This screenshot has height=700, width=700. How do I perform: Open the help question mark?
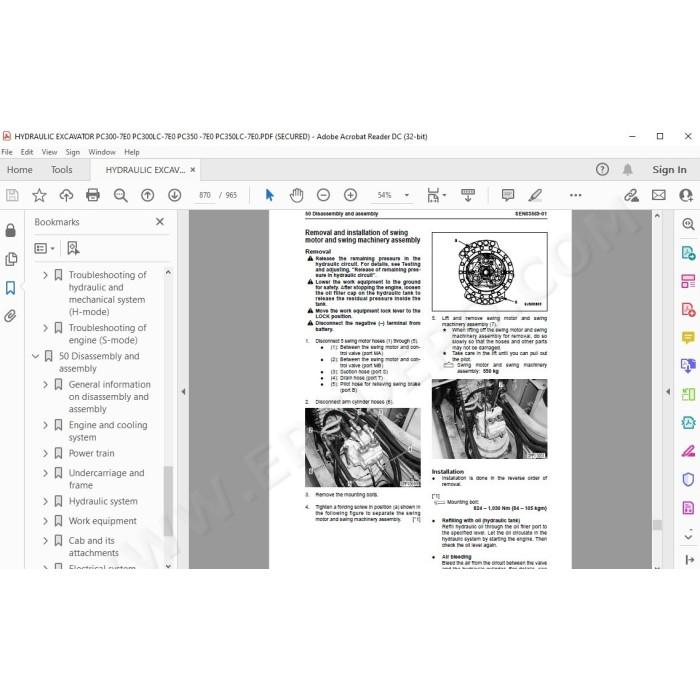point(602,170)
